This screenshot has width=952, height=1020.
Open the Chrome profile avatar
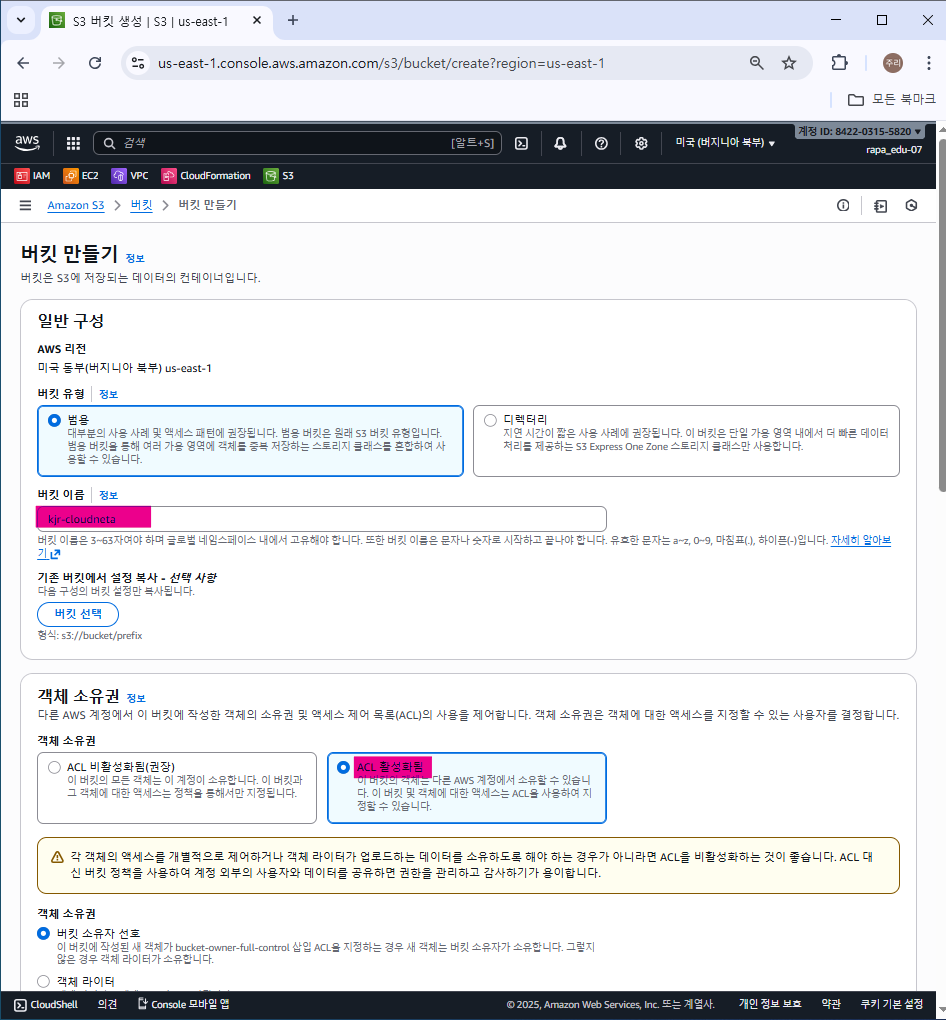[893, 63]
